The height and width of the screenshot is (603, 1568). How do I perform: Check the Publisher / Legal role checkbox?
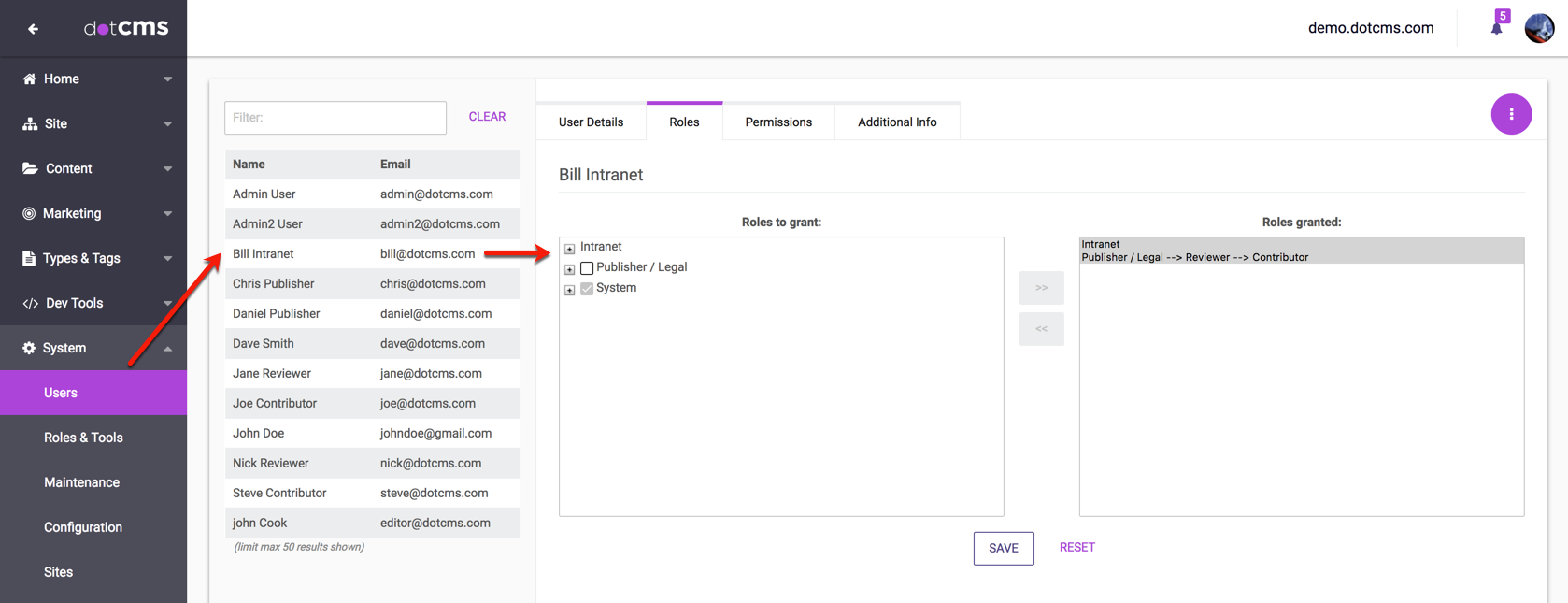pos(587,268)
